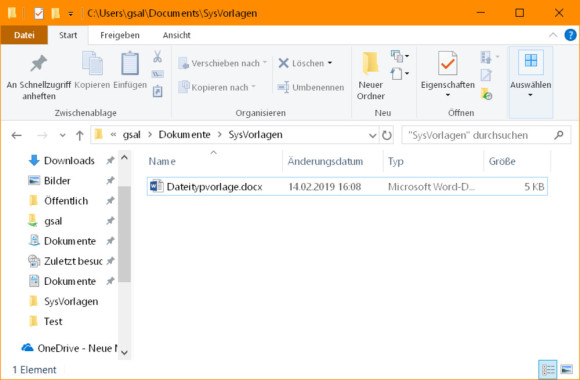
Task: Click navigation pane scroll up arrow
Action: tap(124, 158)
